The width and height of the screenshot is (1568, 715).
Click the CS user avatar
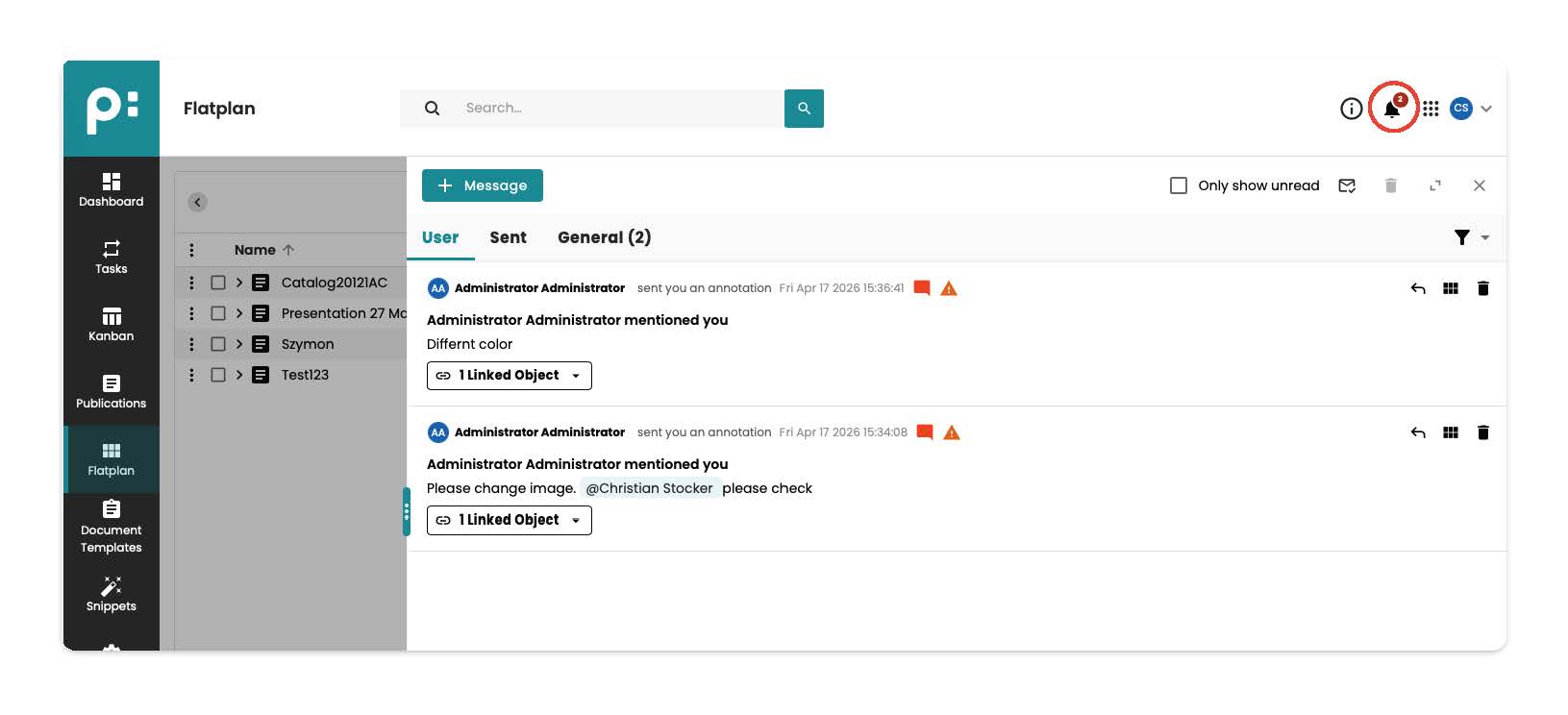pos(1461,109)
